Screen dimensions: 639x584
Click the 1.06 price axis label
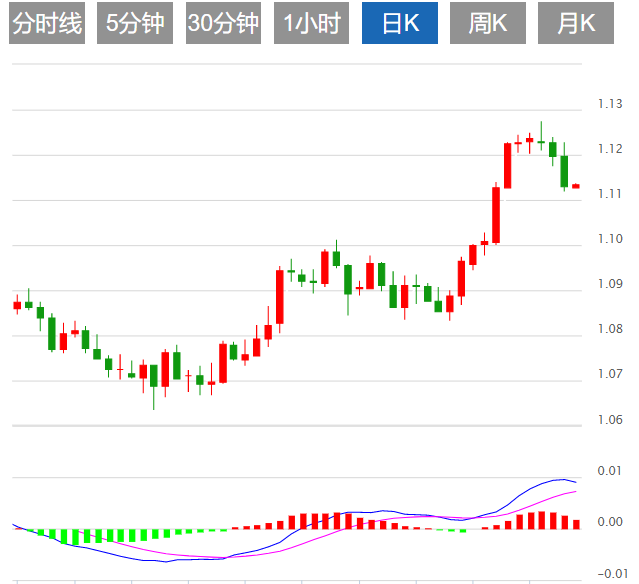[x=610, y=419]
